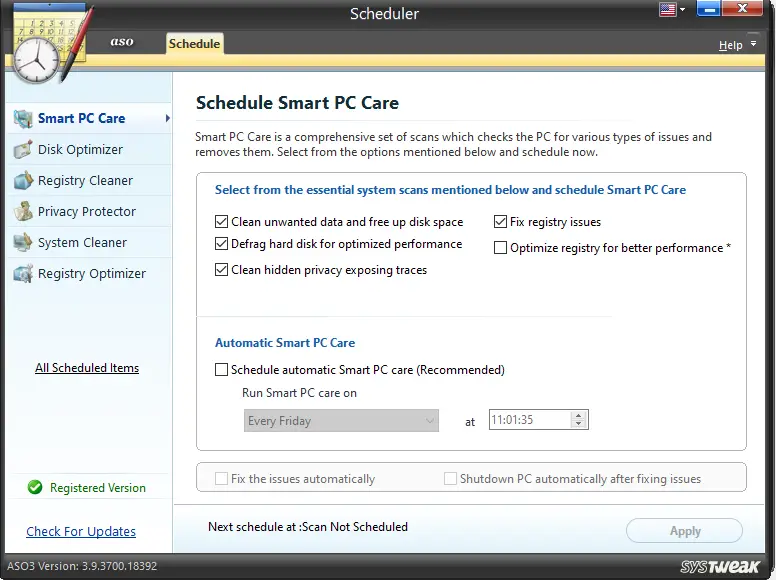Enable Optimize registry for better performance

(500, 247)
